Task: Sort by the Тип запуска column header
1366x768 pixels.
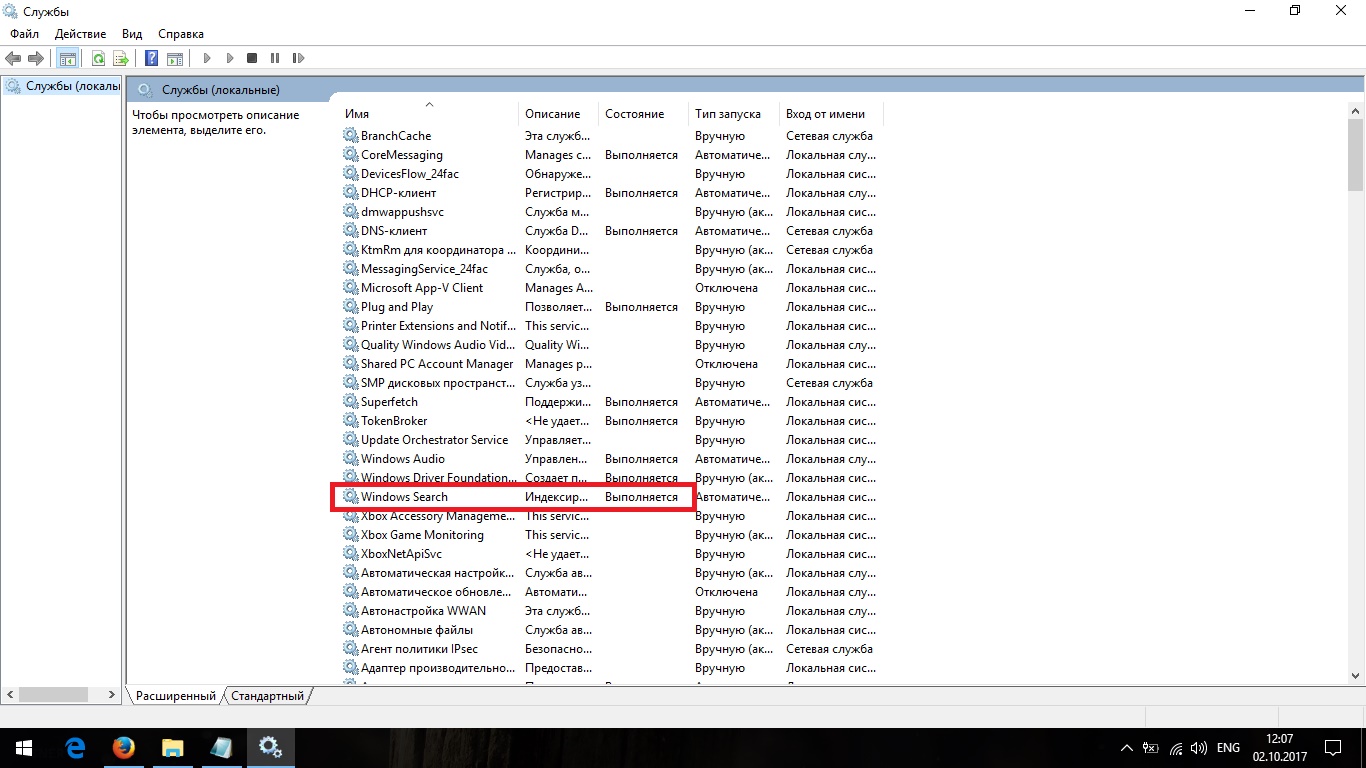Action: [x=733, y=114]
